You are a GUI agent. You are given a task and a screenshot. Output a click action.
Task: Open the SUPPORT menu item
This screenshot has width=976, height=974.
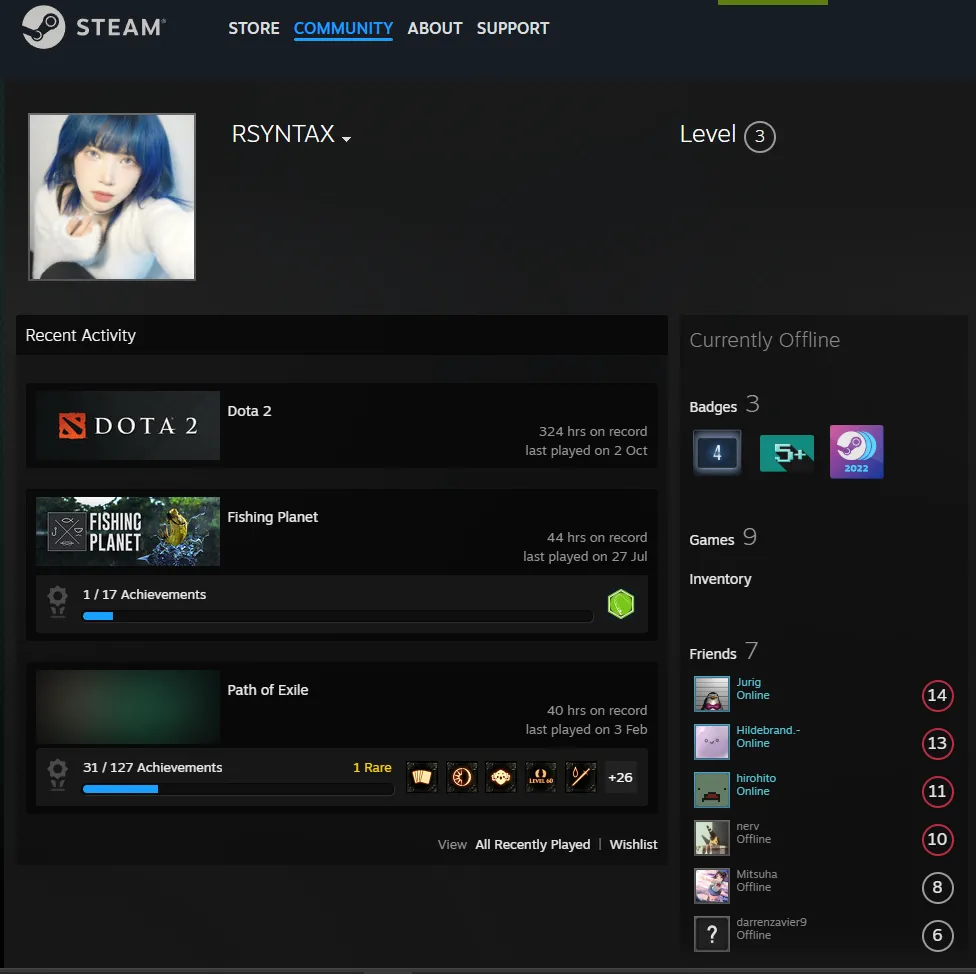(x=513, y=28)
